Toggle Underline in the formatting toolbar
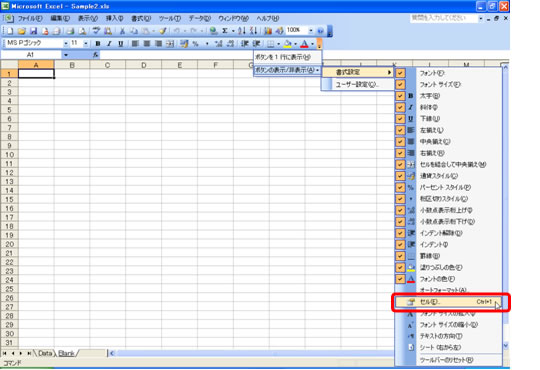Image resolution: width=540 pixels, height=370 pixels. [121, 44]
